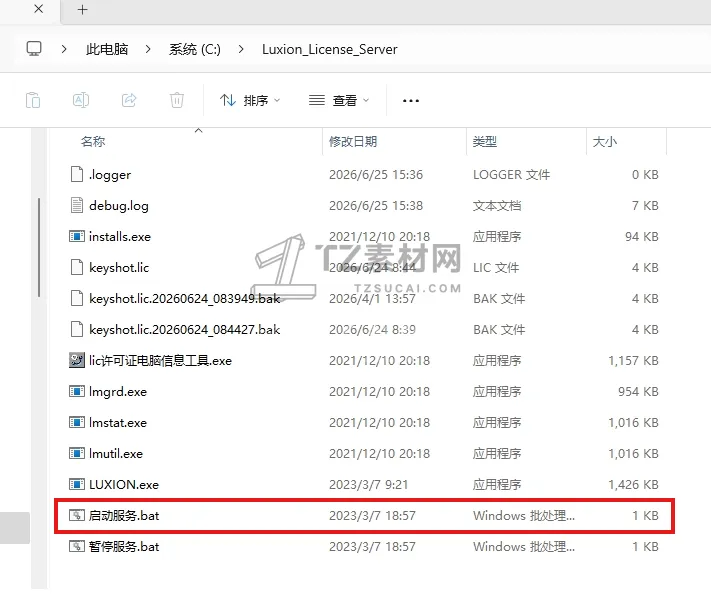
Task: Navigate to 此电脑 in breadcrumb
Action: click(x=107, y=49)
